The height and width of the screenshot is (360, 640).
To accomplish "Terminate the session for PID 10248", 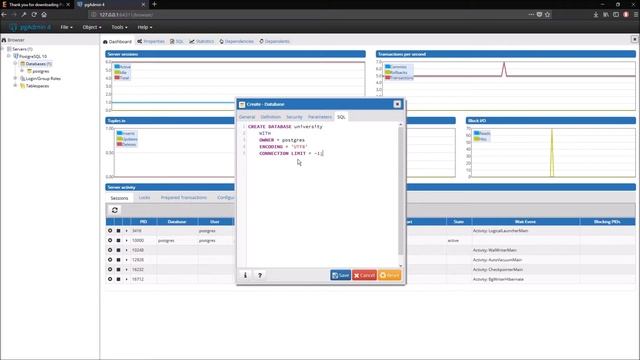I will point(118,250).
